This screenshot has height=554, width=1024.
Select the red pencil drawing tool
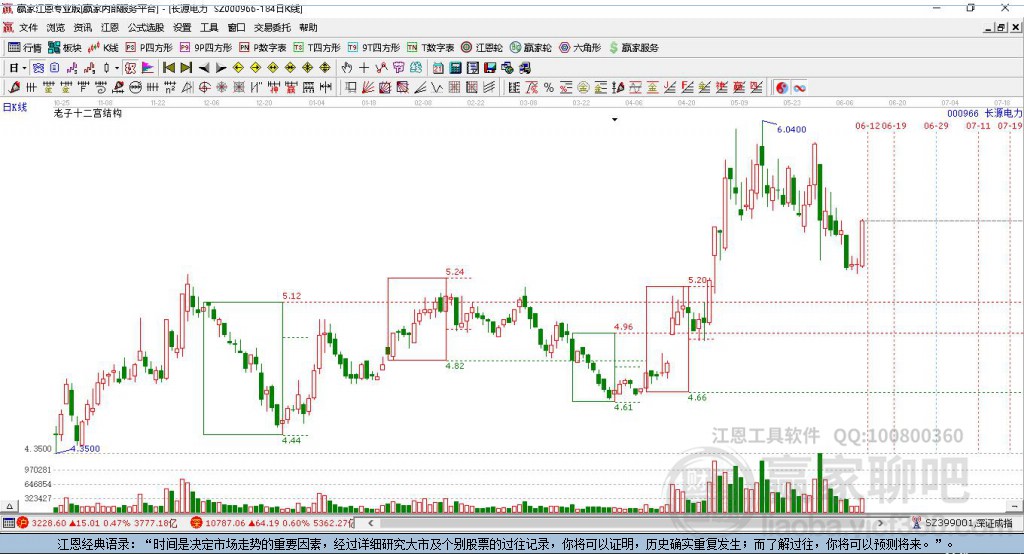(14, 87)
